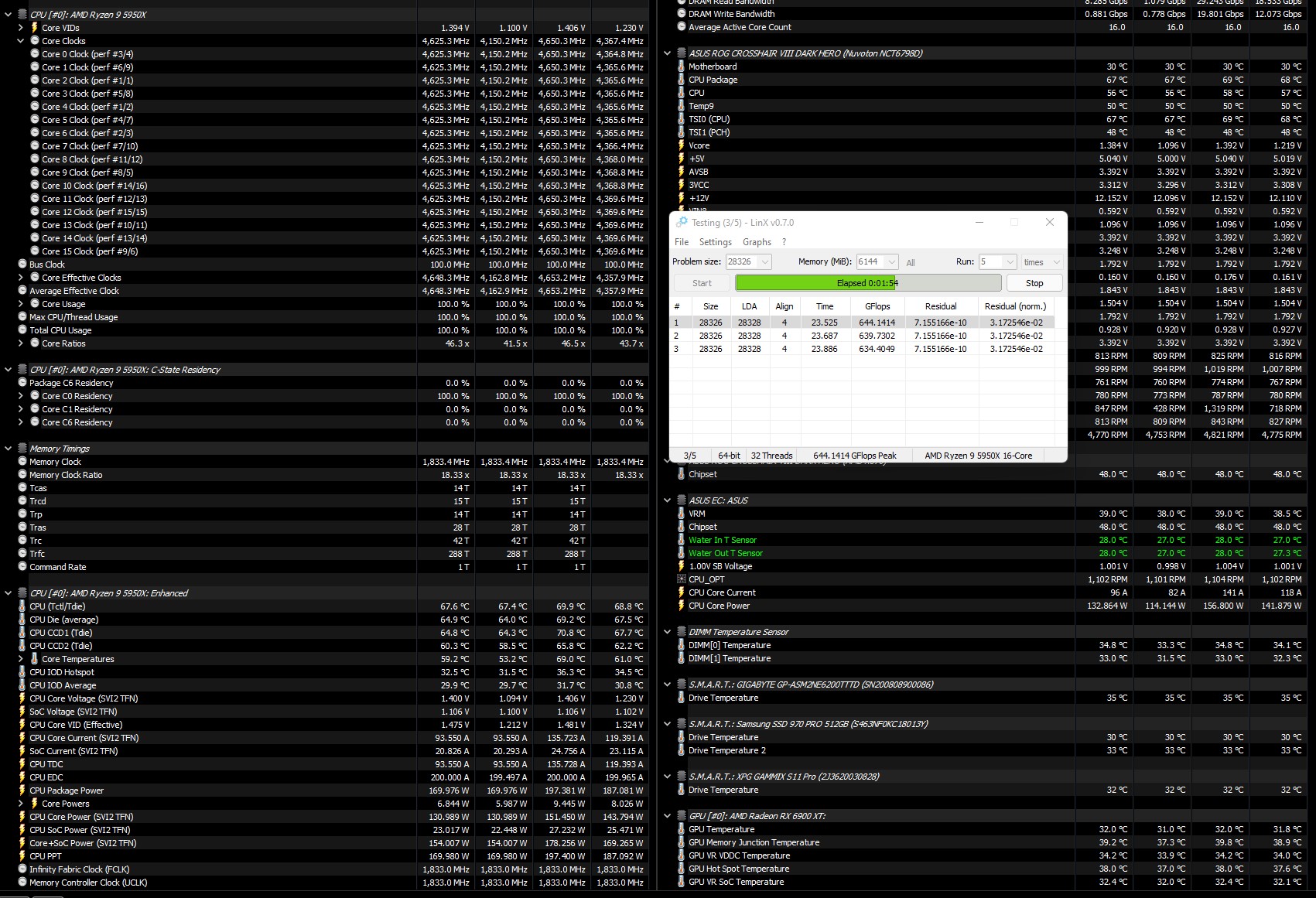This screenshot has width=1316, height=898.
Task: Collapse the DIMM Temperature Sensor group
Action: [x=668, y=632]
